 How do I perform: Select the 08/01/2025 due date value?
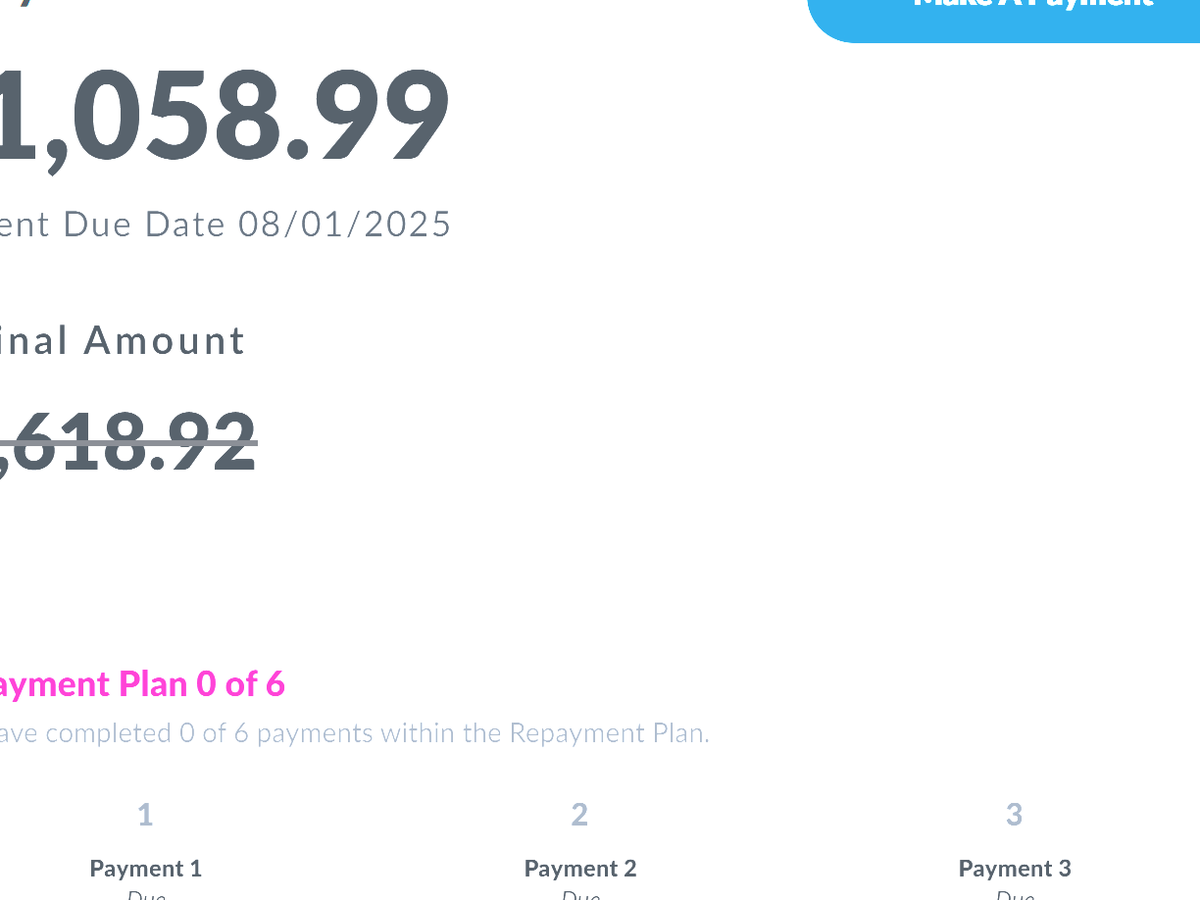345,224
